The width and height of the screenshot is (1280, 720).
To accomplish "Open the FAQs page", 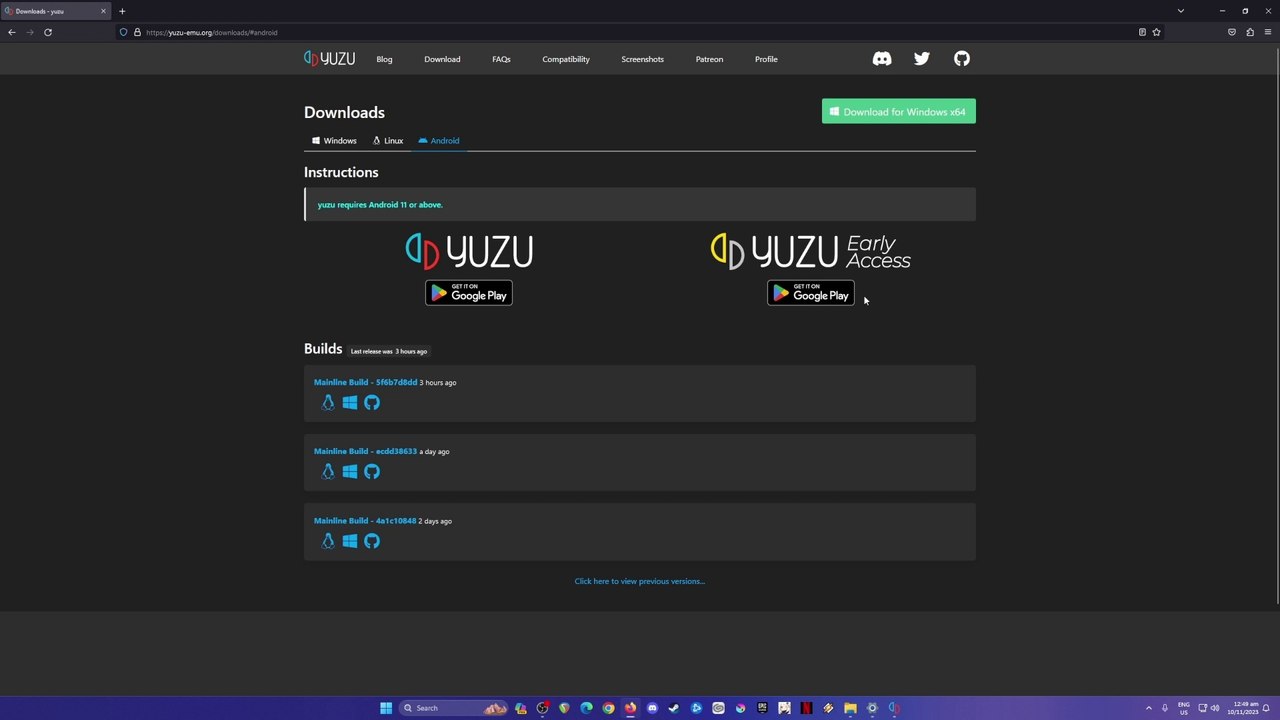I will tap(501, 59).
